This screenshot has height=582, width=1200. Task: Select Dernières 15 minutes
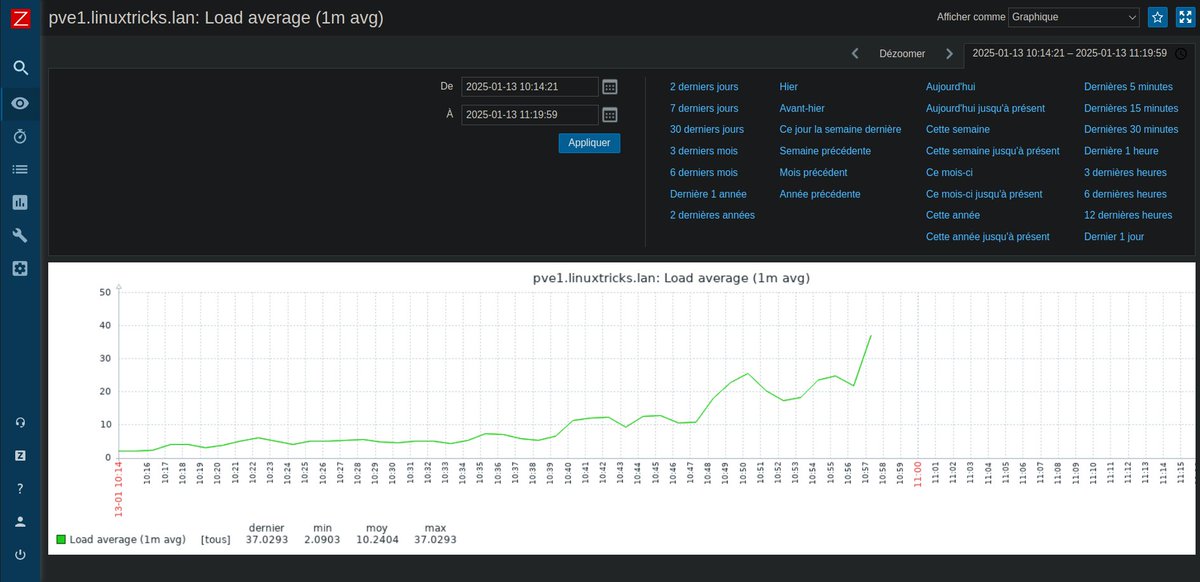(1132, 108)
